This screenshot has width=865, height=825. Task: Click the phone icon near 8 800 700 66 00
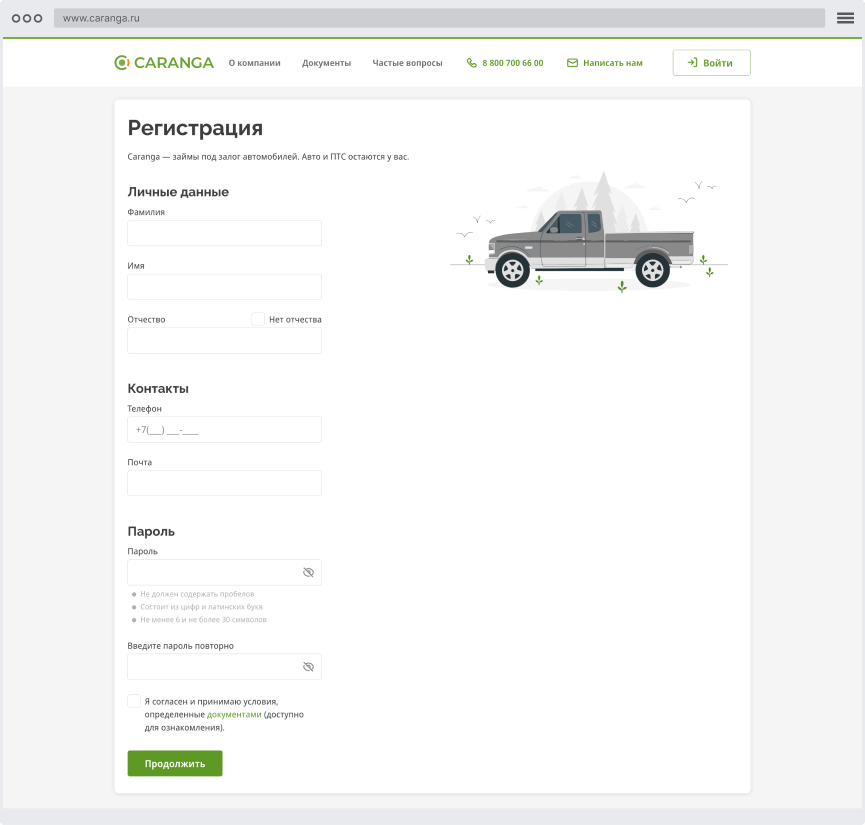pos(472,63)
